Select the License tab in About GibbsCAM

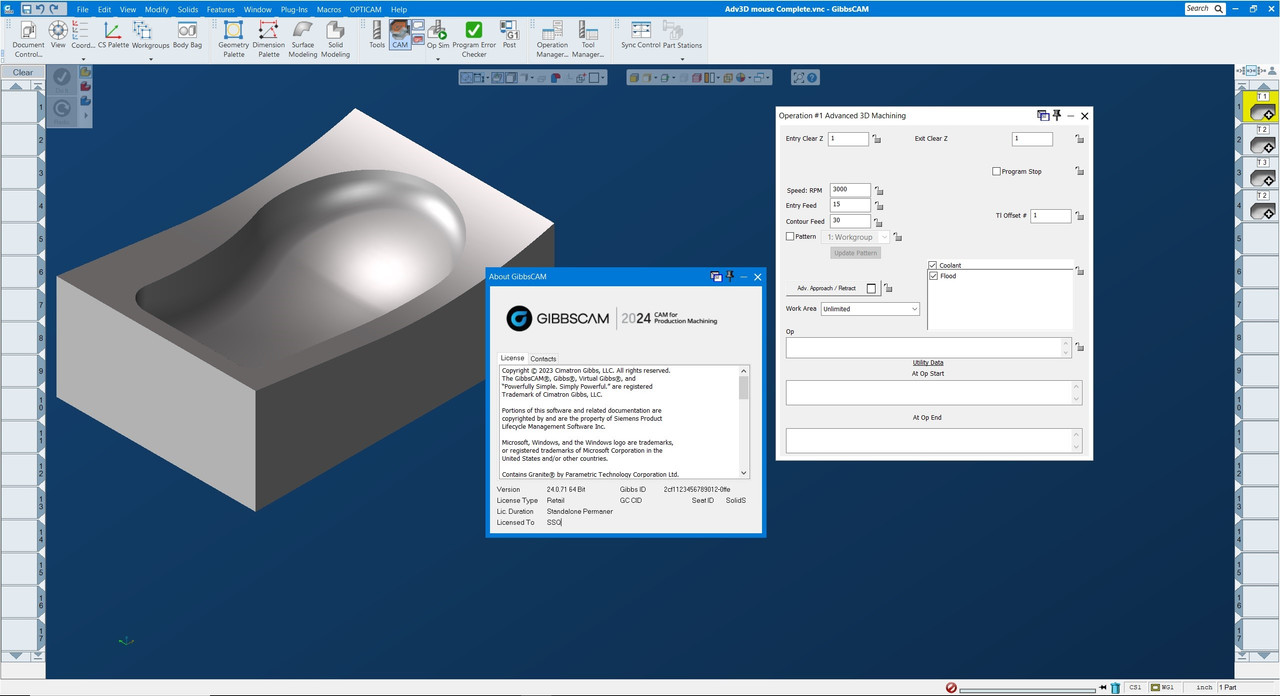[x=512, y=358]
